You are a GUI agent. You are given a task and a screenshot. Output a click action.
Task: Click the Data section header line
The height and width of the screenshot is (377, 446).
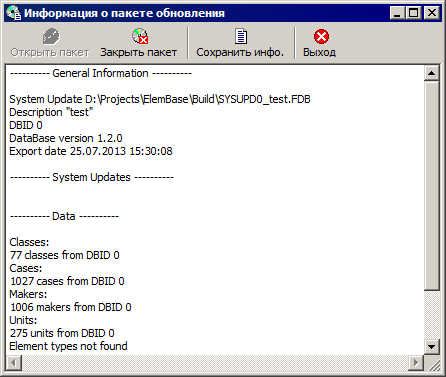(64, 216)
